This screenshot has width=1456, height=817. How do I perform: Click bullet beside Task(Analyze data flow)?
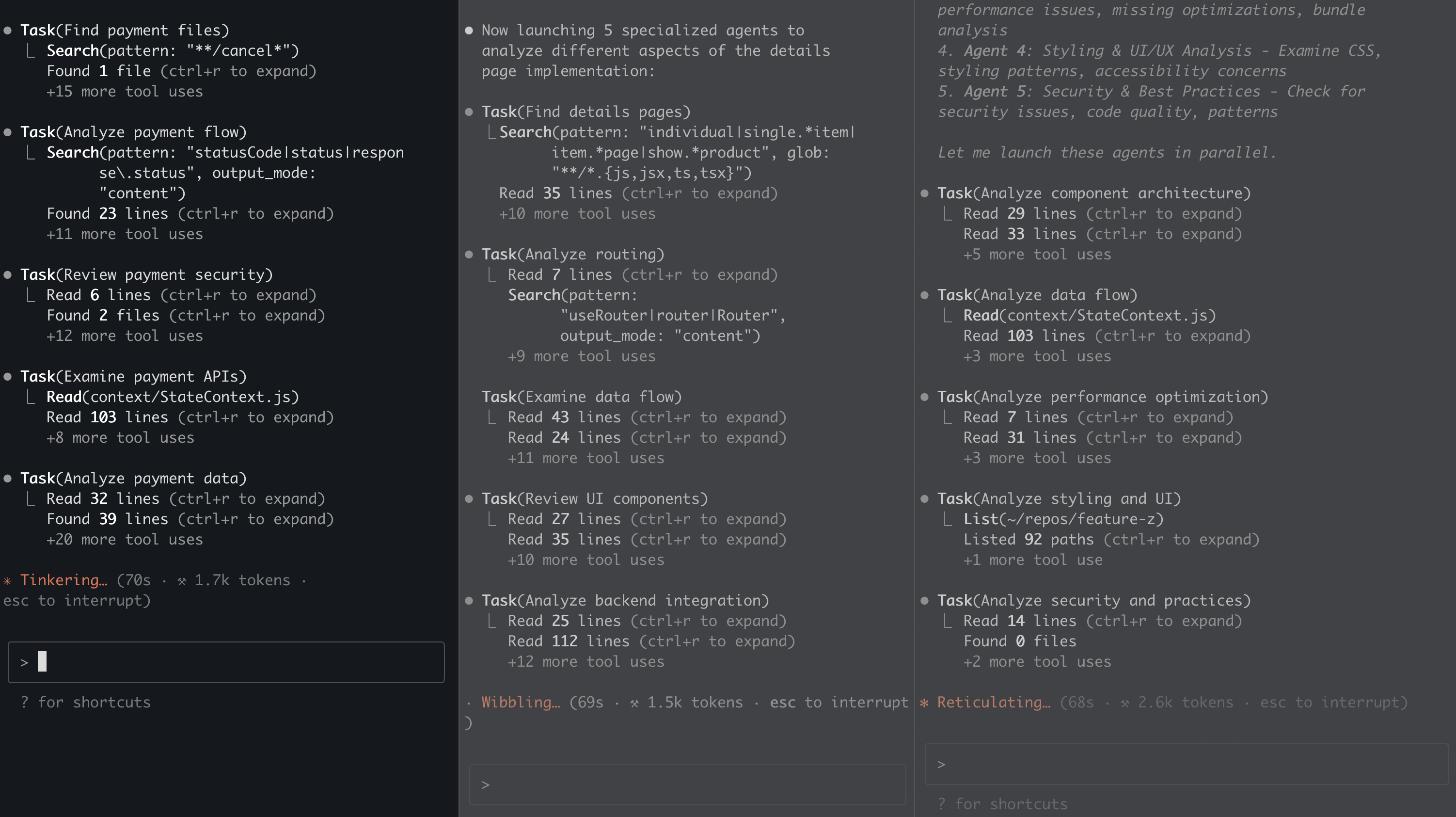click(925, 295)
